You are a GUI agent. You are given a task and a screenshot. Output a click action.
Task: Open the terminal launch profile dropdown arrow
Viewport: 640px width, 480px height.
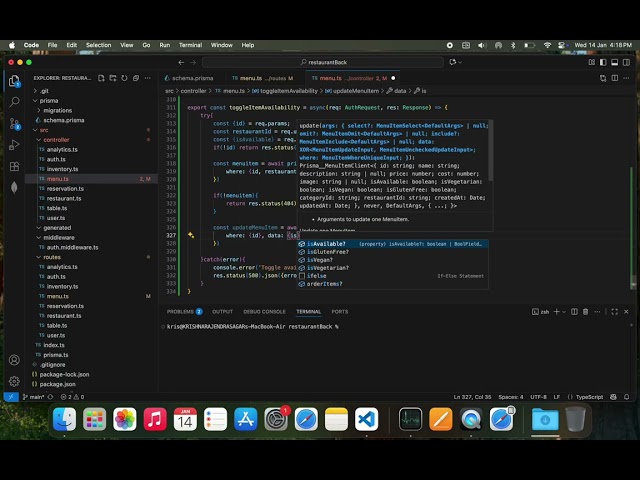pyautogui.click(x=564, y=312)
